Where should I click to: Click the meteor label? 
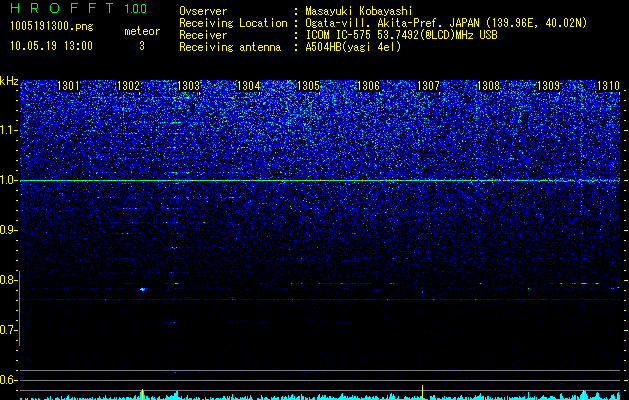tap(142, 31)
